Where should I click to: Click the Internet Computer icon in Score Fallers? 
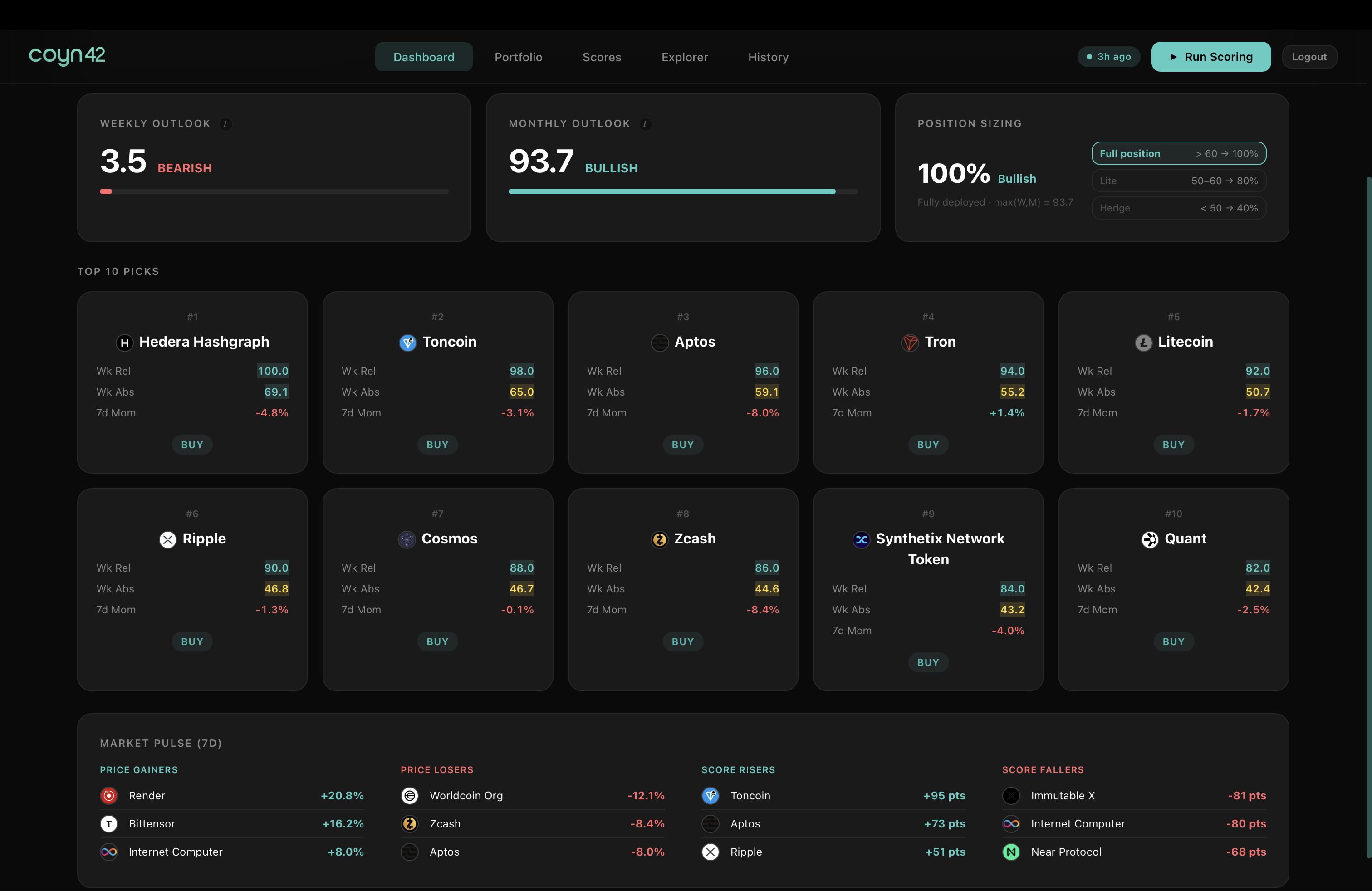tap(1011, 823)
